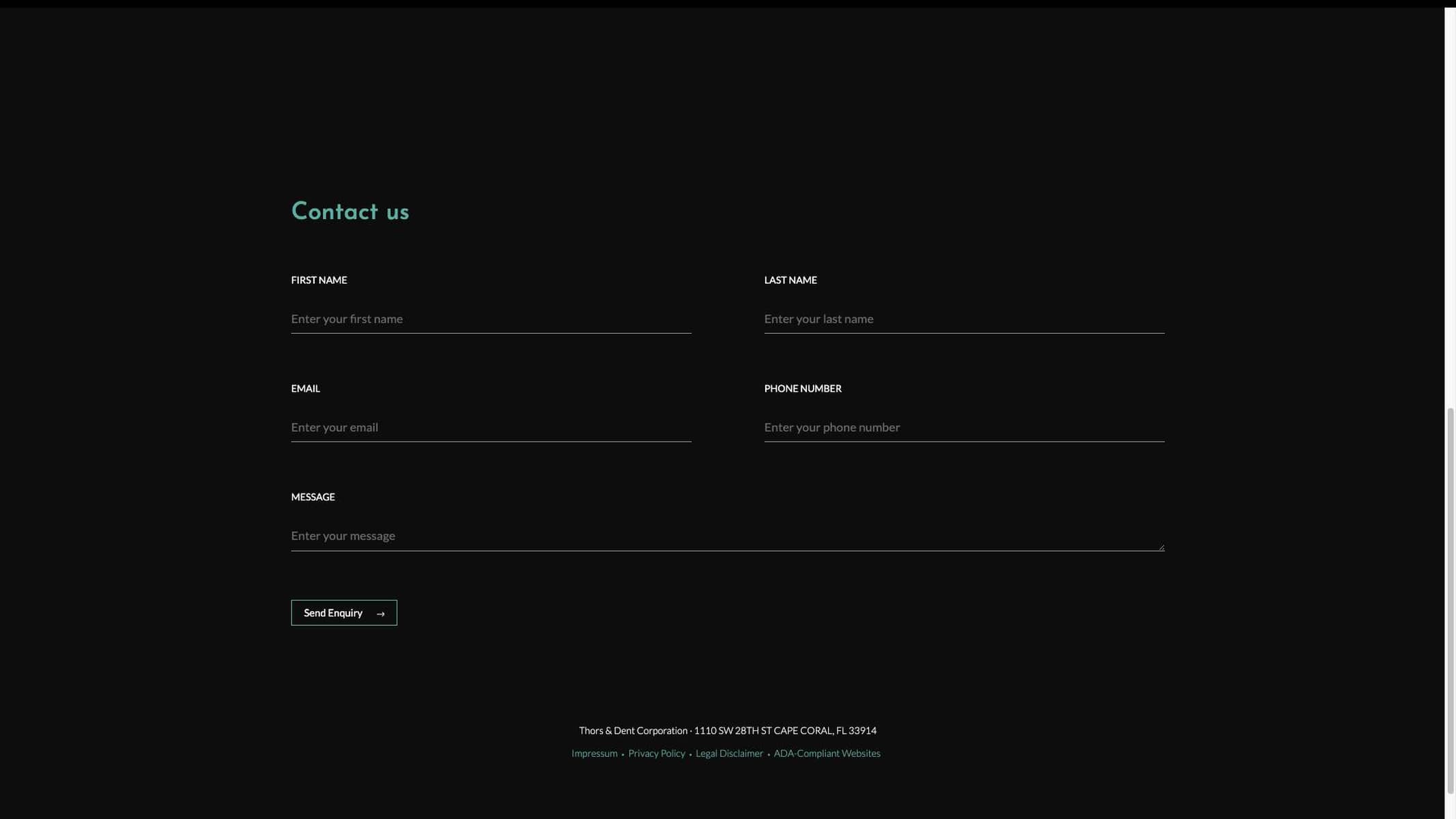Click the MESSAGE field label
The image size is (1456, 819).
[x=313, y=497]
